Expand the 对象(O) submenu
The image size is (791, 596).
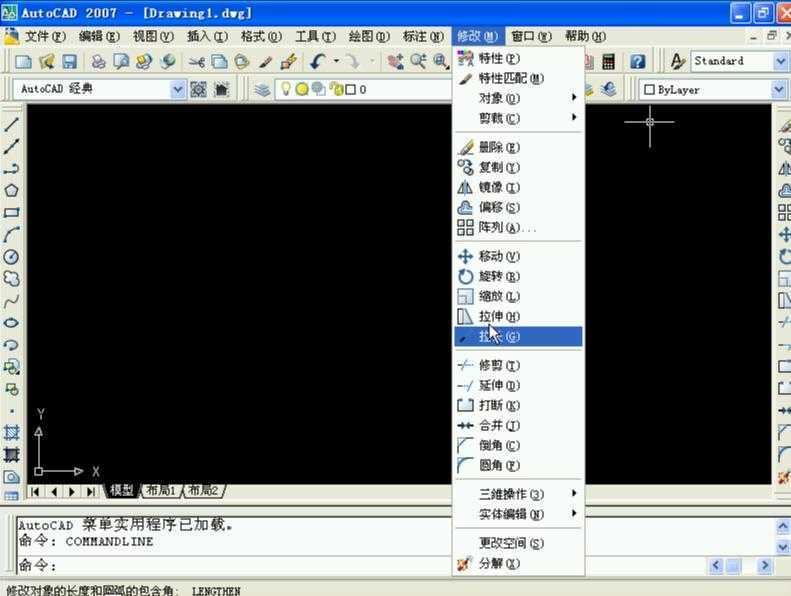518,98
